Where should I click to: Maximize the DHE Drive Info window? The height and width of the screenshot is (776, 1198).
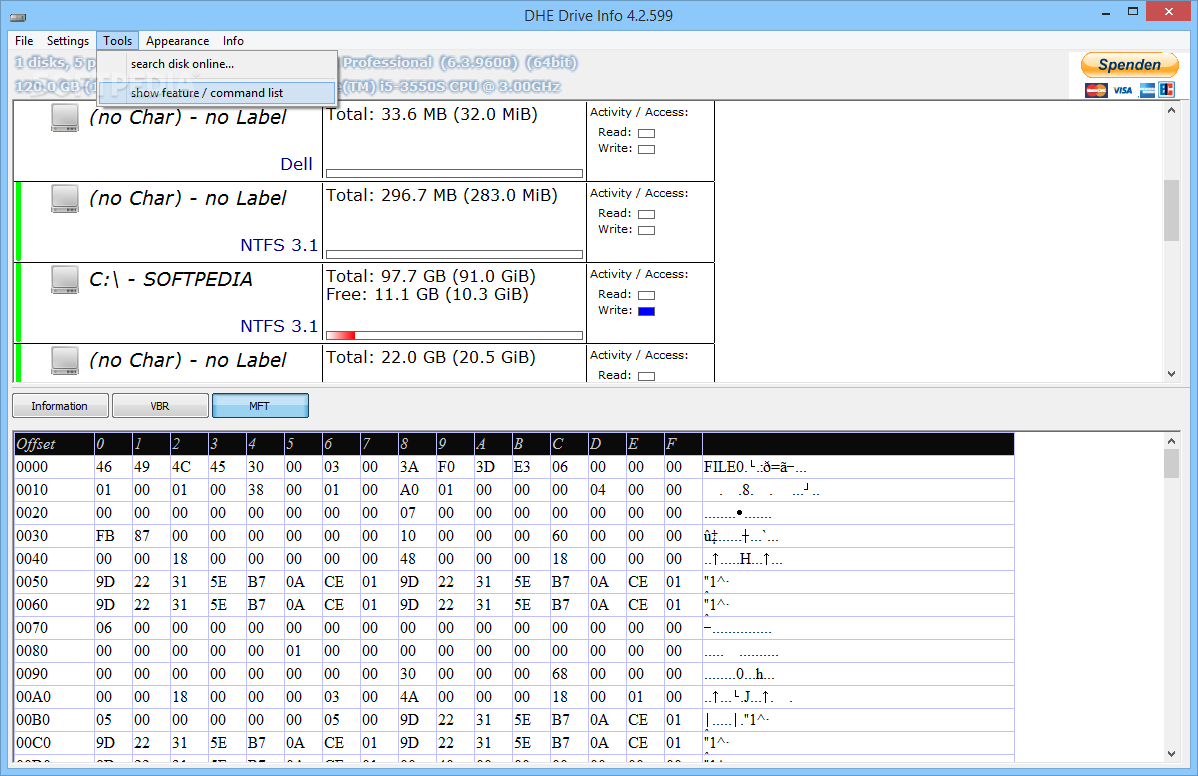[x=1133, y=12]
